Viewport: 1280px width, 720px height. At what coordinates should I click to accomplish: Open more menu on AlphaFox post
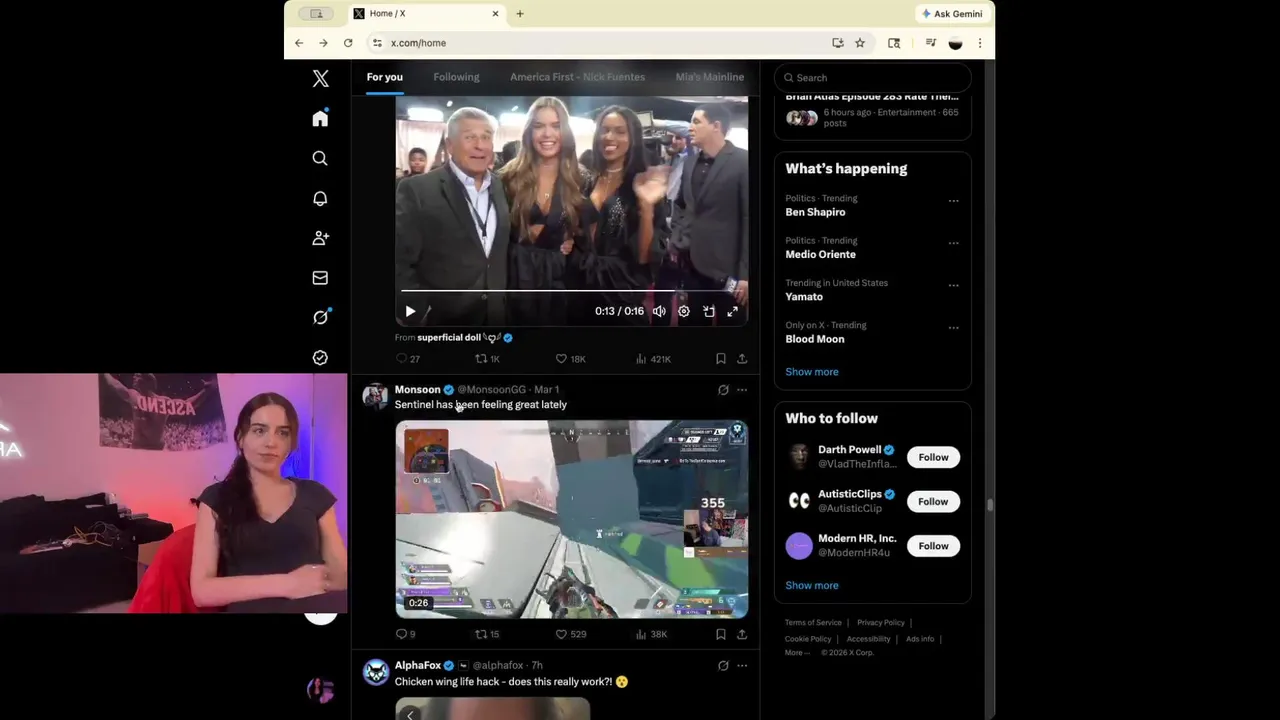click(x=742, y=665)
